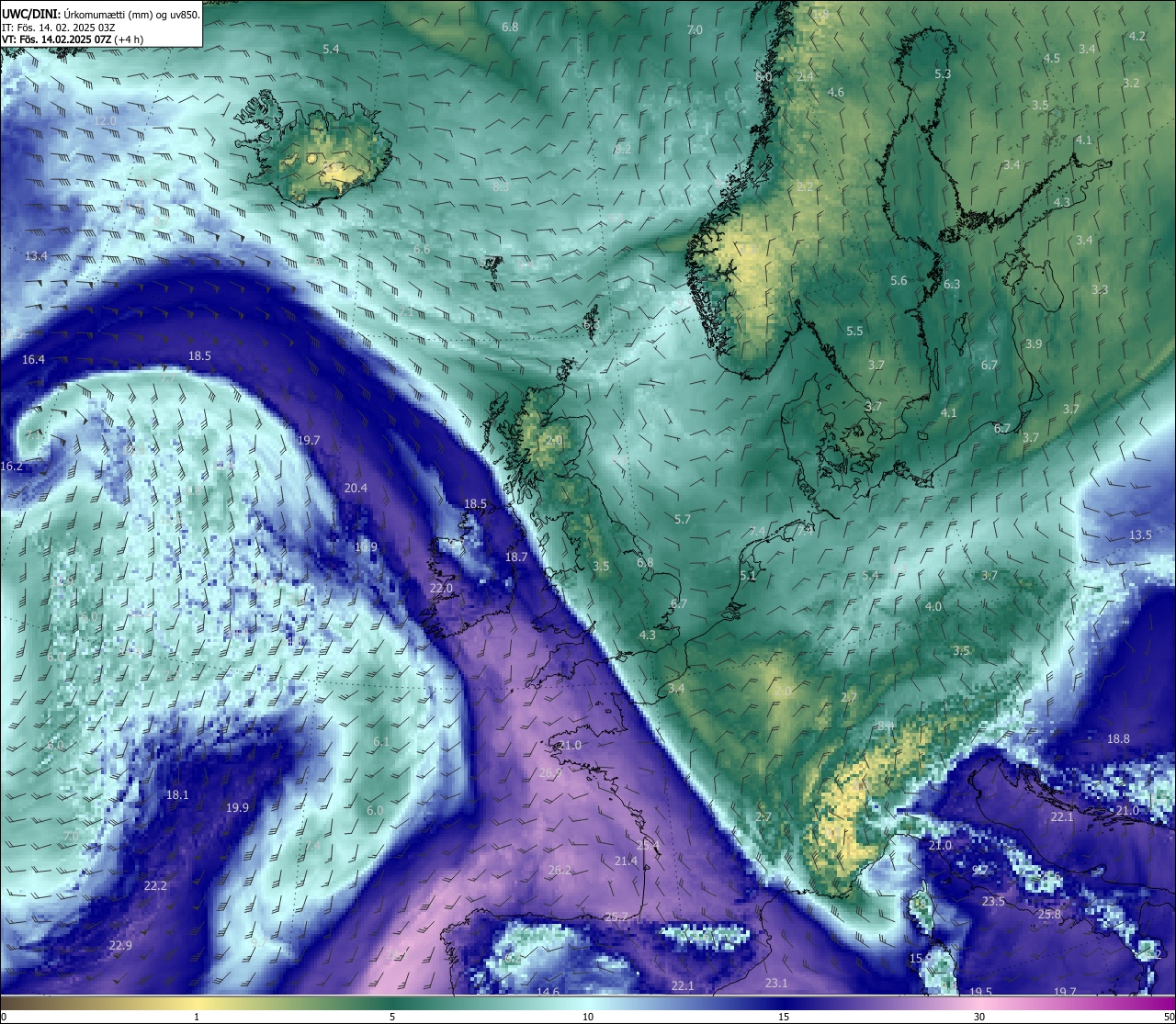Click the 16.2 value on the map
The image size is (1176, 1024).
click(x=11, y=467)
